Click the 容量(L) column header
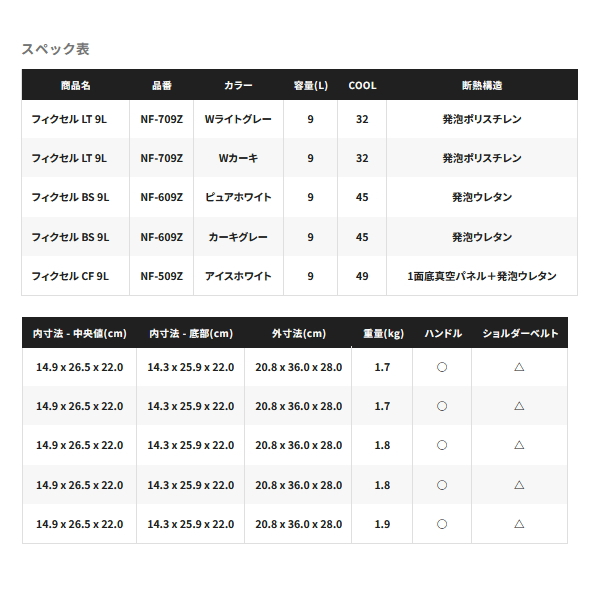Image resolution: width=600 pixels, height=600 pixels. (310, 85)
